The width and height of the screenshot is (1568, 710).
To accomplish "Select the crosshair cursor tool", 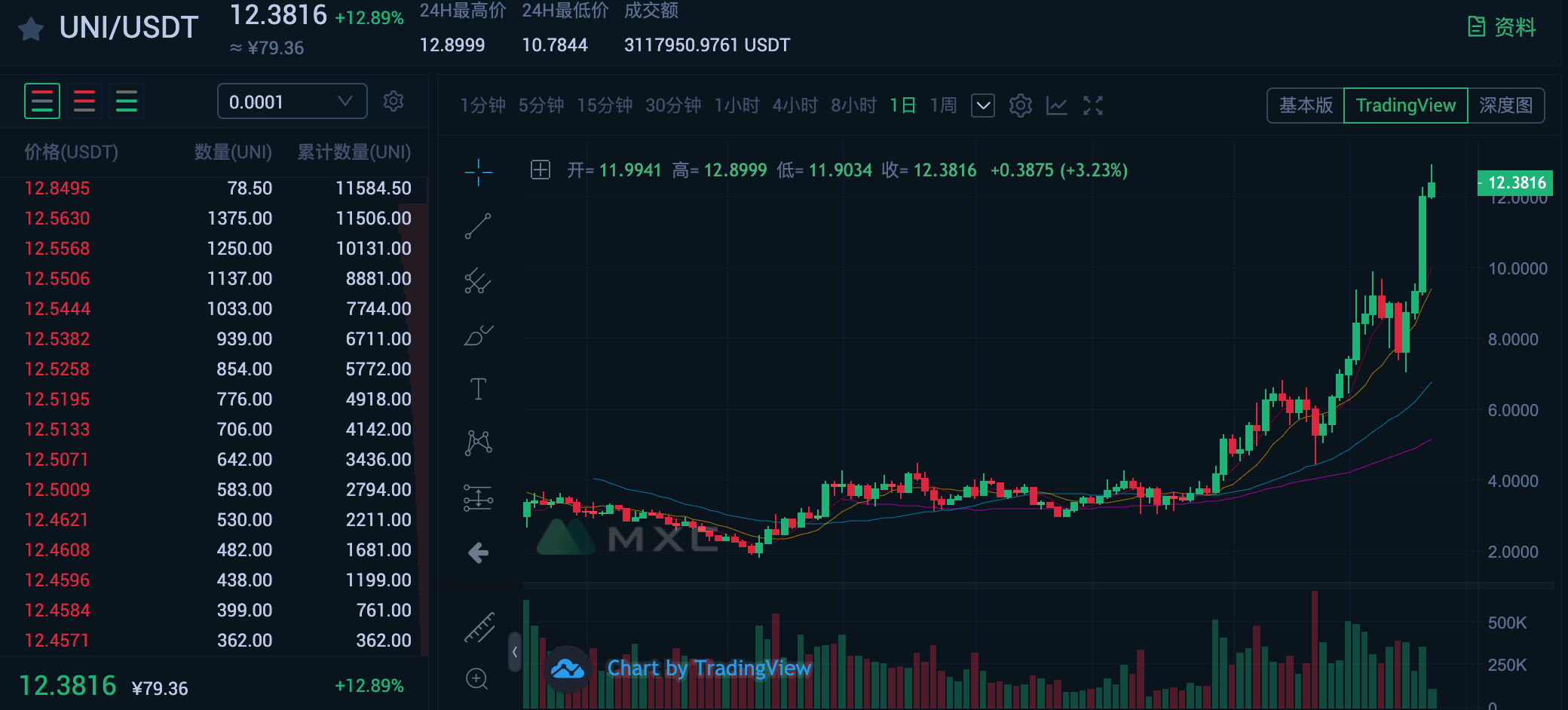I will coord(479,173).
